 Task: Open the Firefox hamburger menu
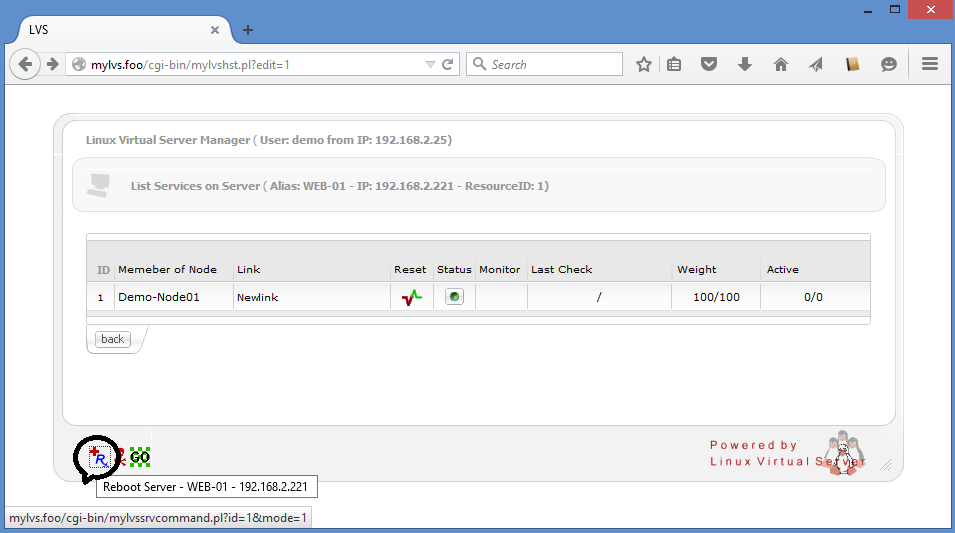click(929, 64)
